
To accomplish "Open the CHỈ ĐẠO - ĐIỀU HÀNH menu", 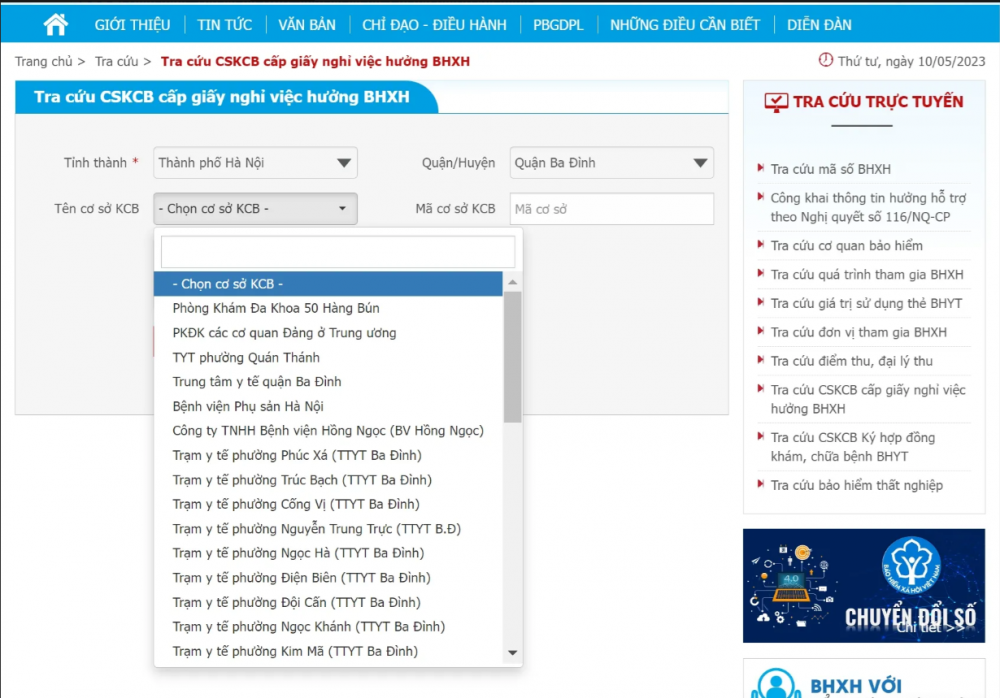I will (x=434, y=25).
